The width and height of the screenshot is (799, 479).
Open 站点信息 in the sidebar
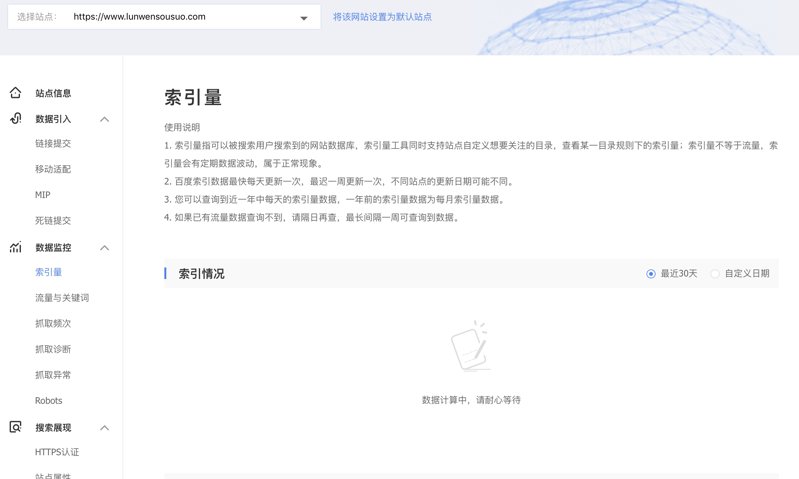(x=53, y=93)
